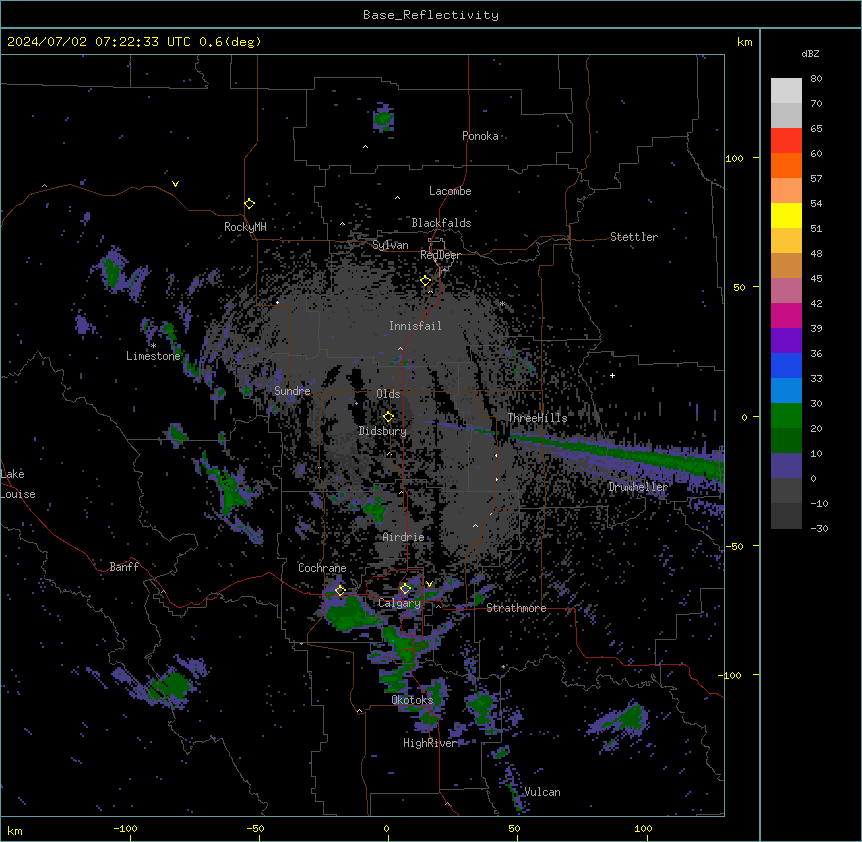Select the 45 value on dBZ scale
This screenshot has height=842, width=862.
816,278
